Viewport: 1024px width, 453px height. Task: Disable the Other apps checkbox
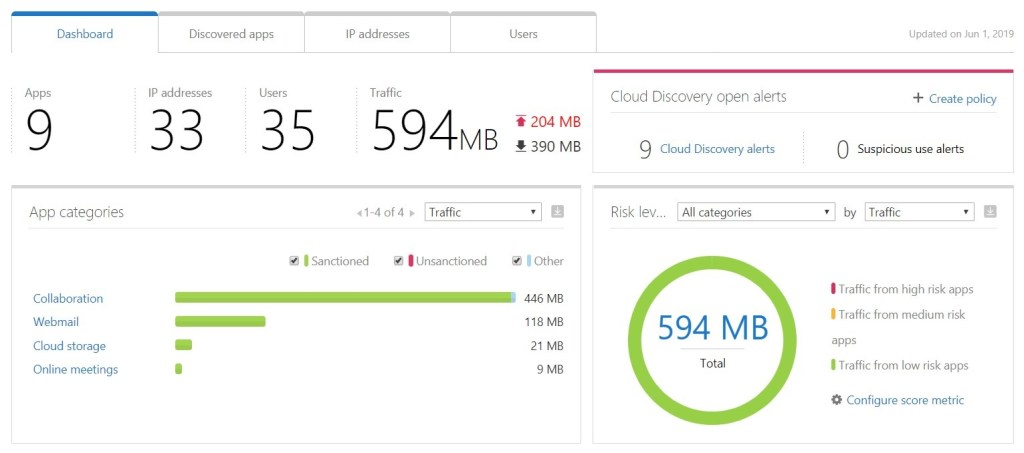pos(517,261)
